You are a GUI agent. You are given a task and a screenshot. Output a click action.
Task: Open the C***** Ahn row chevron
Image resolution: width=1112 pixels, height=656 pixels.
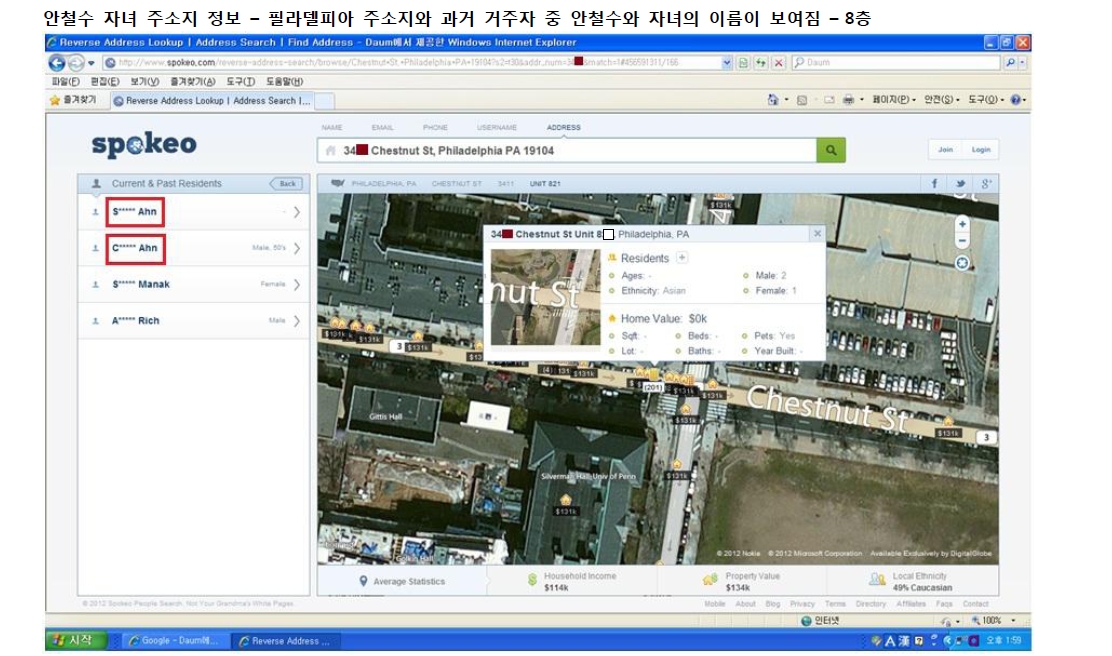(296, 248)
